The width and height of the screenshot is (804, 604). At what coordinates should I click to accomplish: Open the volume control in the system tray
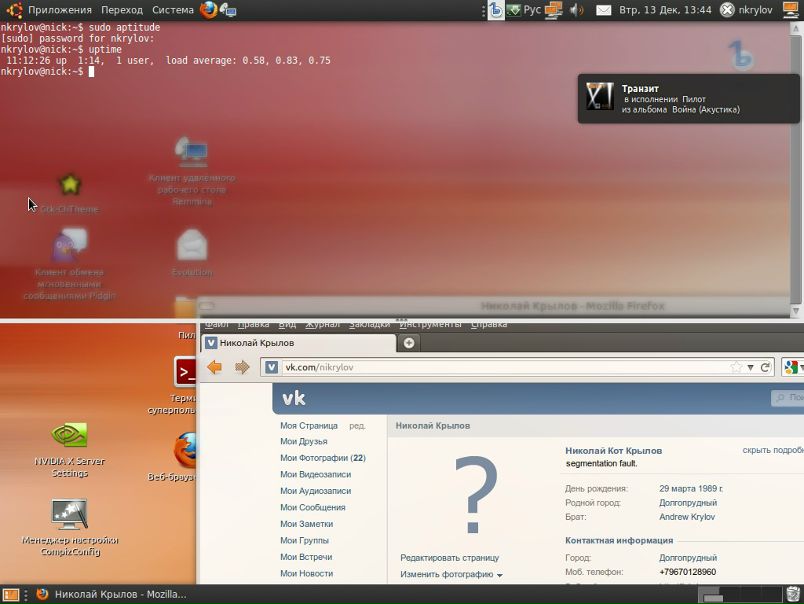tap(577, 10)
